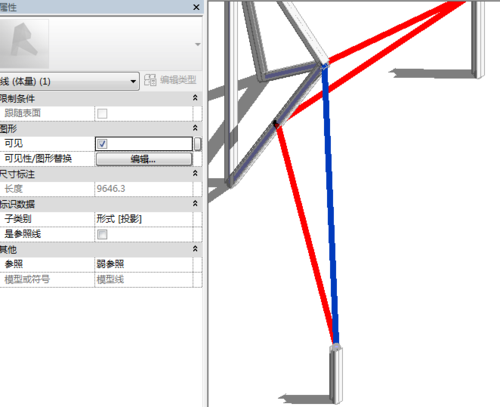Select the 子类别 property label
The image size is (500, 407).
click(18, 219)
